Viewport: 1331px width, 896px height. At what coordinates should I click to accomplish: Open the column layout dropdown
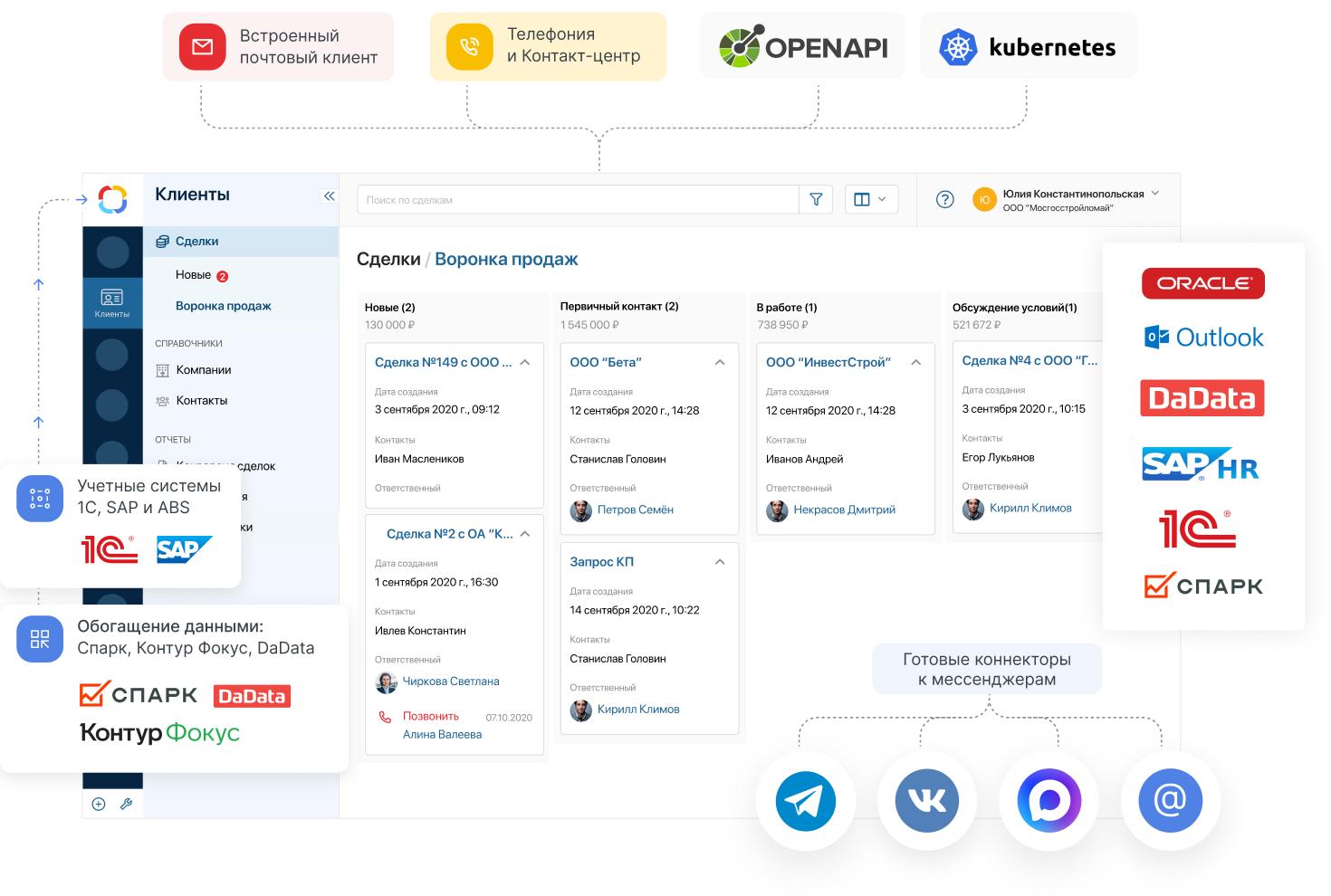click(x=871, y=199)
